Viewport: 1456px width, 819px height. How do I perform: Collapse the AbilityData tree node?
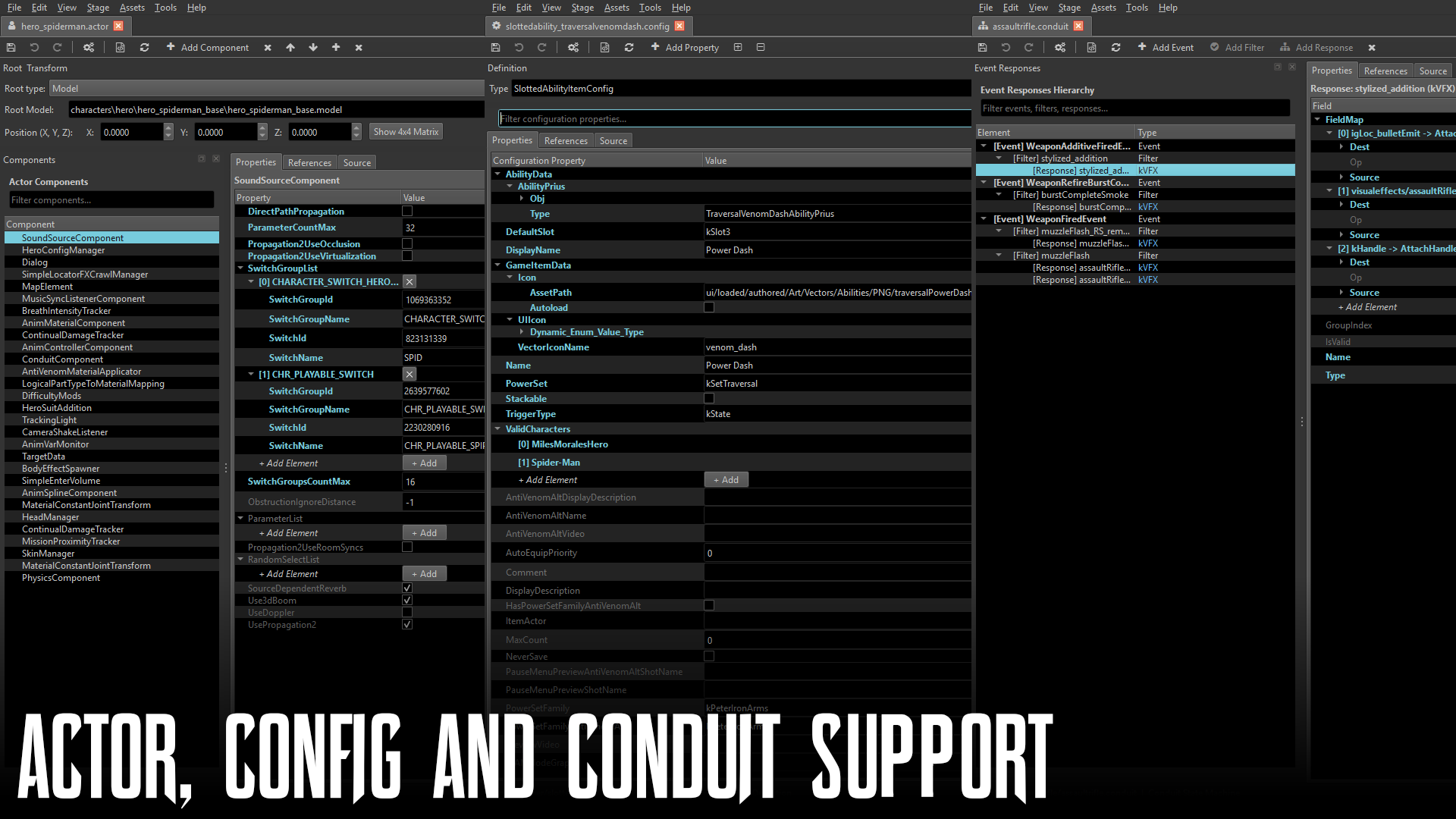pyautogui.click(x=498, y=174)
